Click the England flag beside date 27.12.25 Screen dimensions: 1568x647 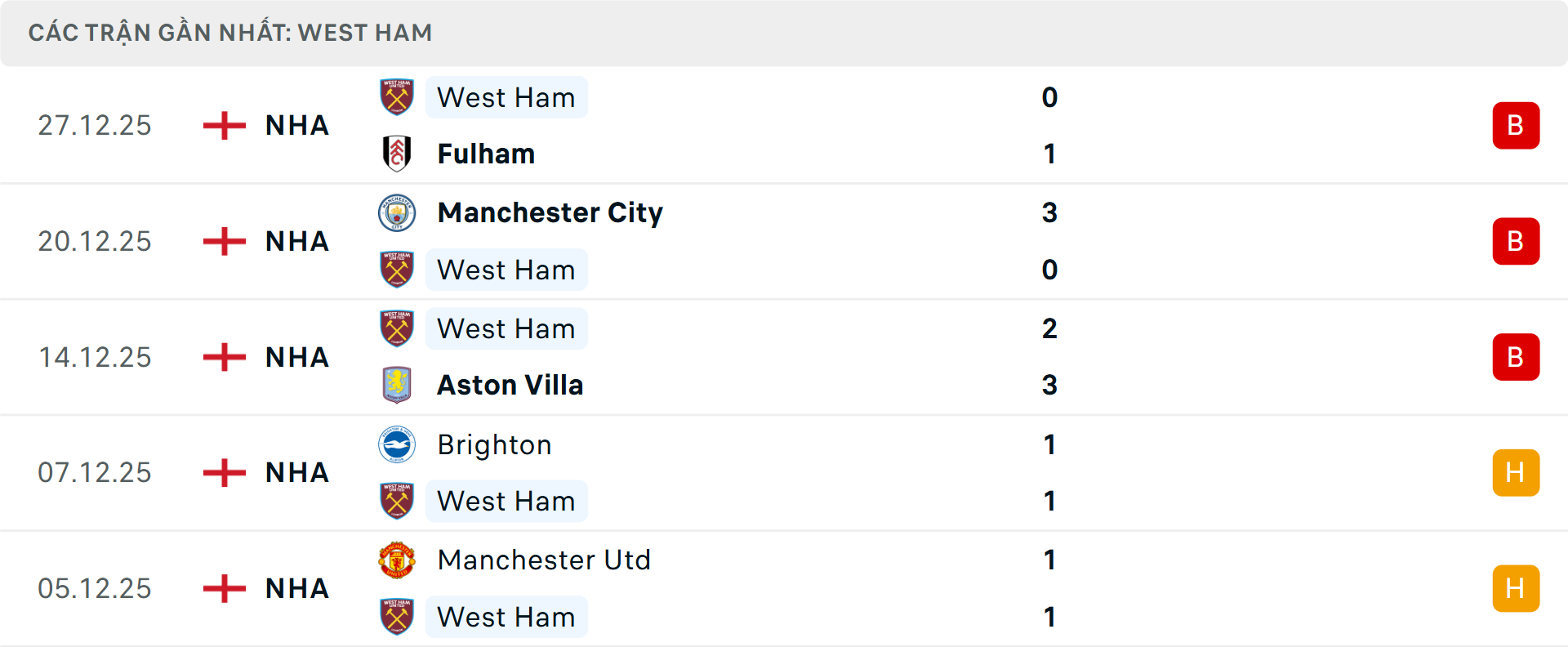[223, 125]
